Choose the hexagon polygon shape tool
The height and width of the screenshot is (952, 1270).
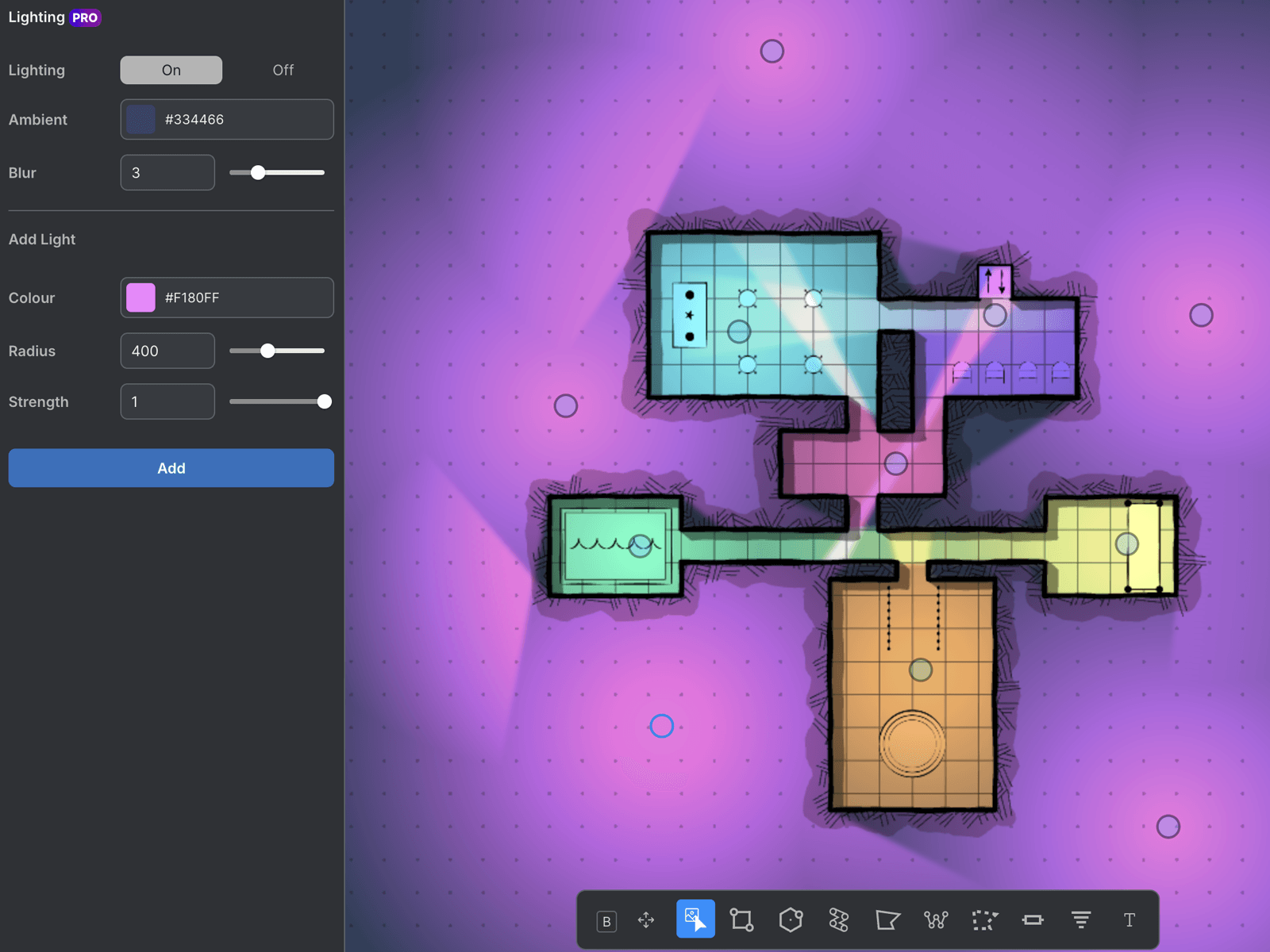click(791, 920)
